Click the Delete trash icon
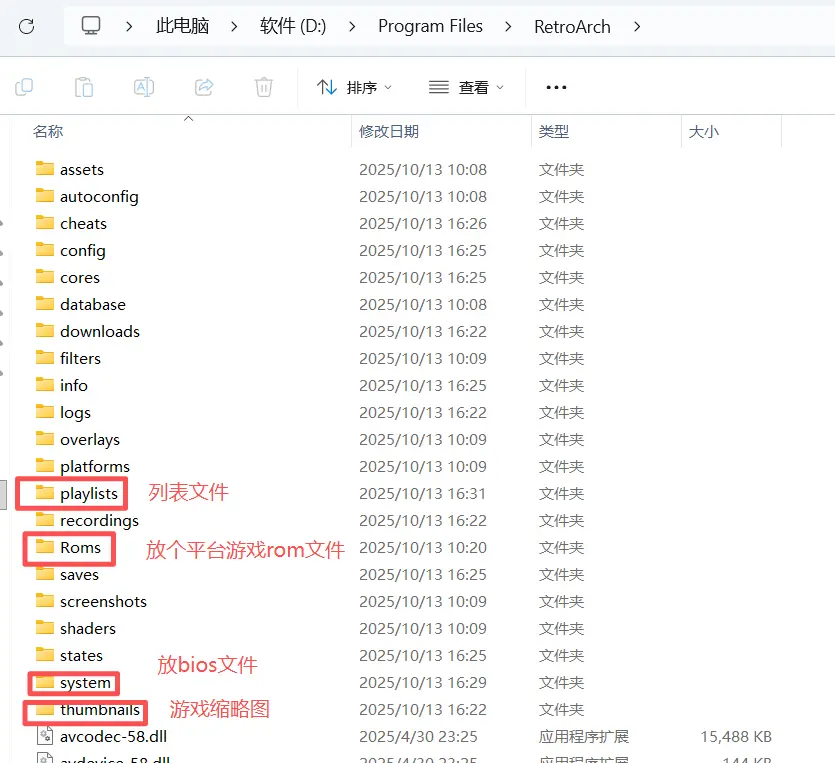Screen dimensions: 835x763 pos(264,87)
